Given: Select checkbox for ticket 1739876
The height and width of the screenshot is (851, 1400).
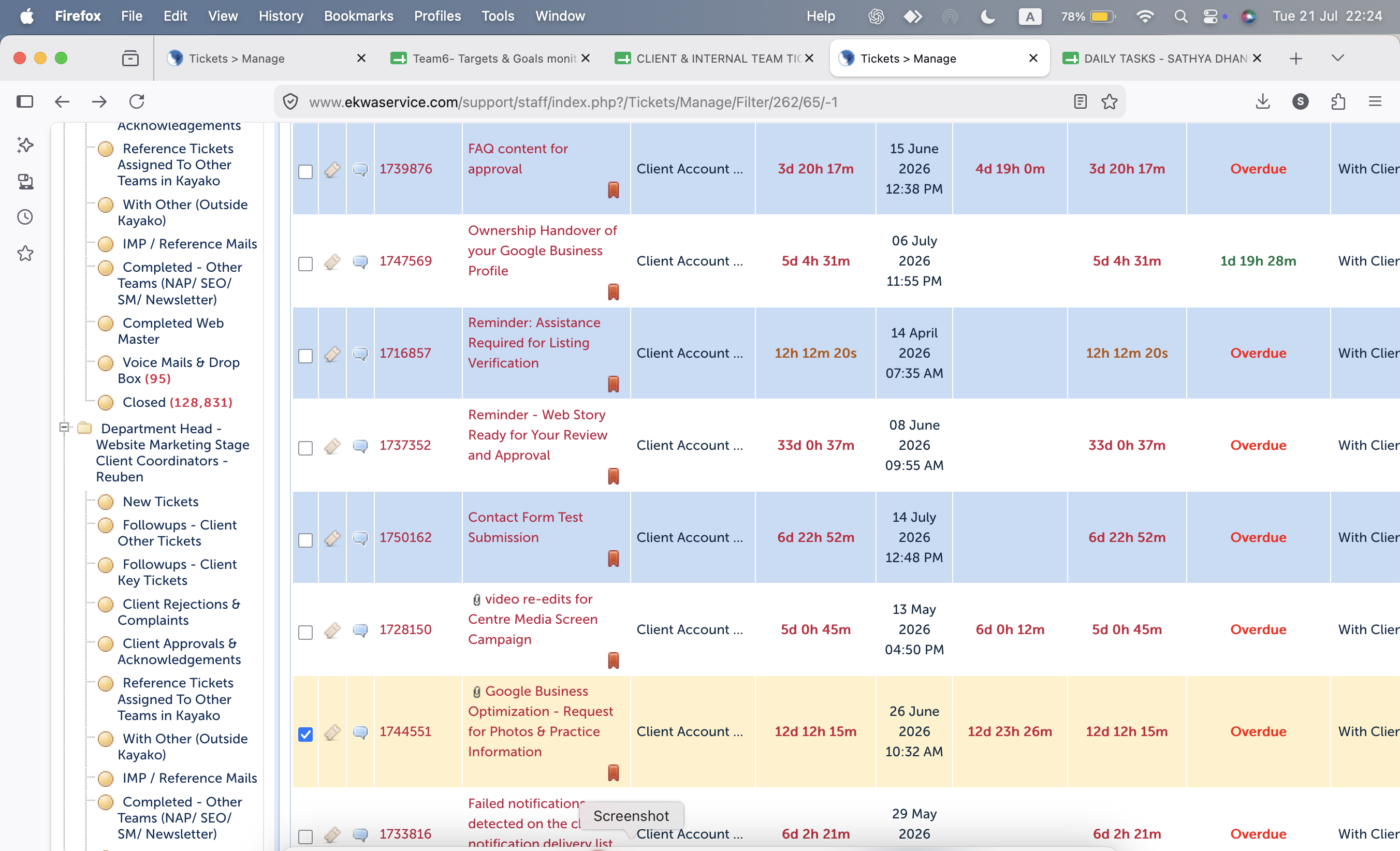Looking at the screenshot, I should tap(305, 171).
